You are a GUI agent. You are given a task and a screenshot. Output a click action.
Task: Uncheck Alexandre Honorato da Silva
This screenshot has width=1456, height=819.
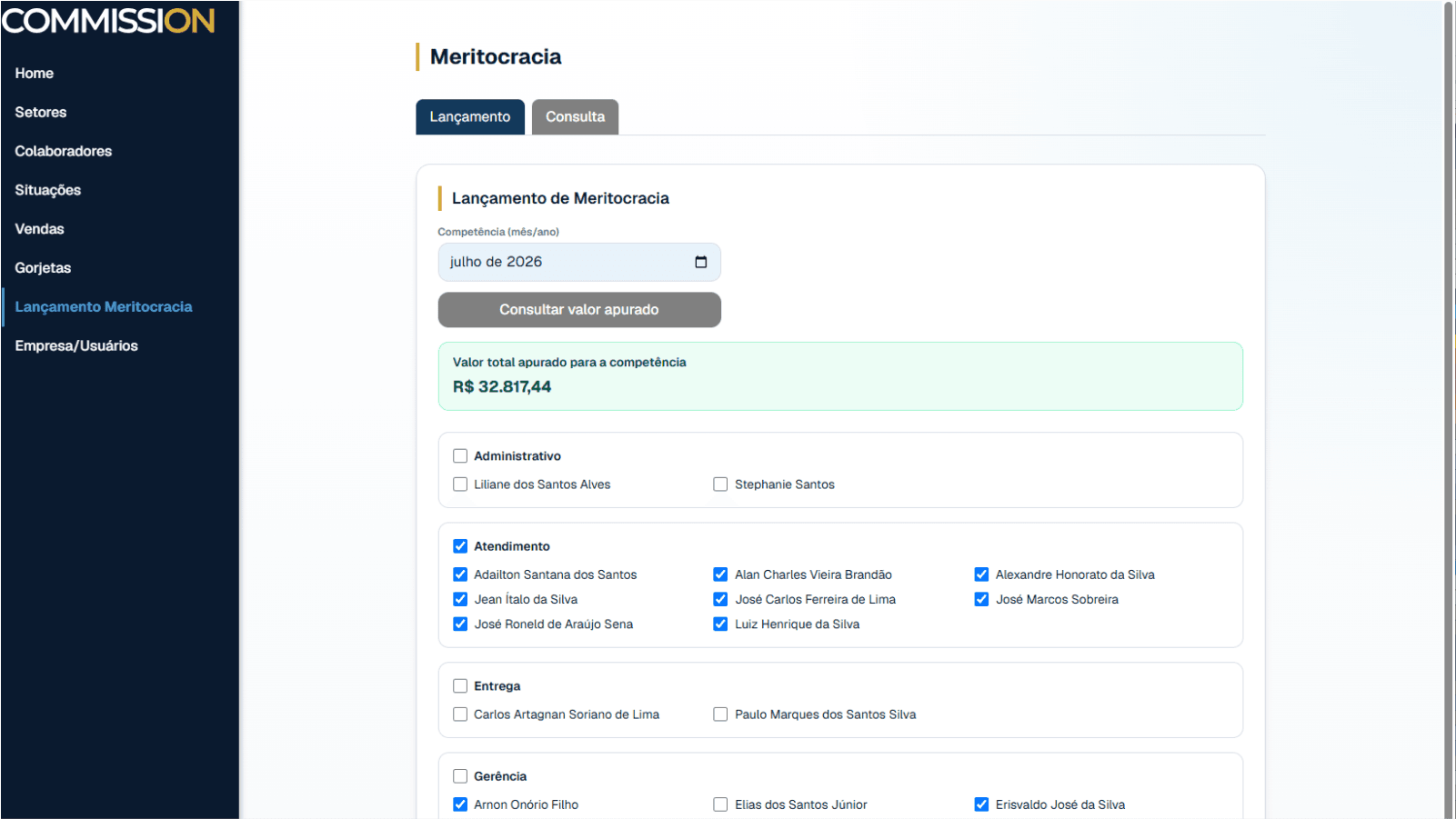click(981, 574)
